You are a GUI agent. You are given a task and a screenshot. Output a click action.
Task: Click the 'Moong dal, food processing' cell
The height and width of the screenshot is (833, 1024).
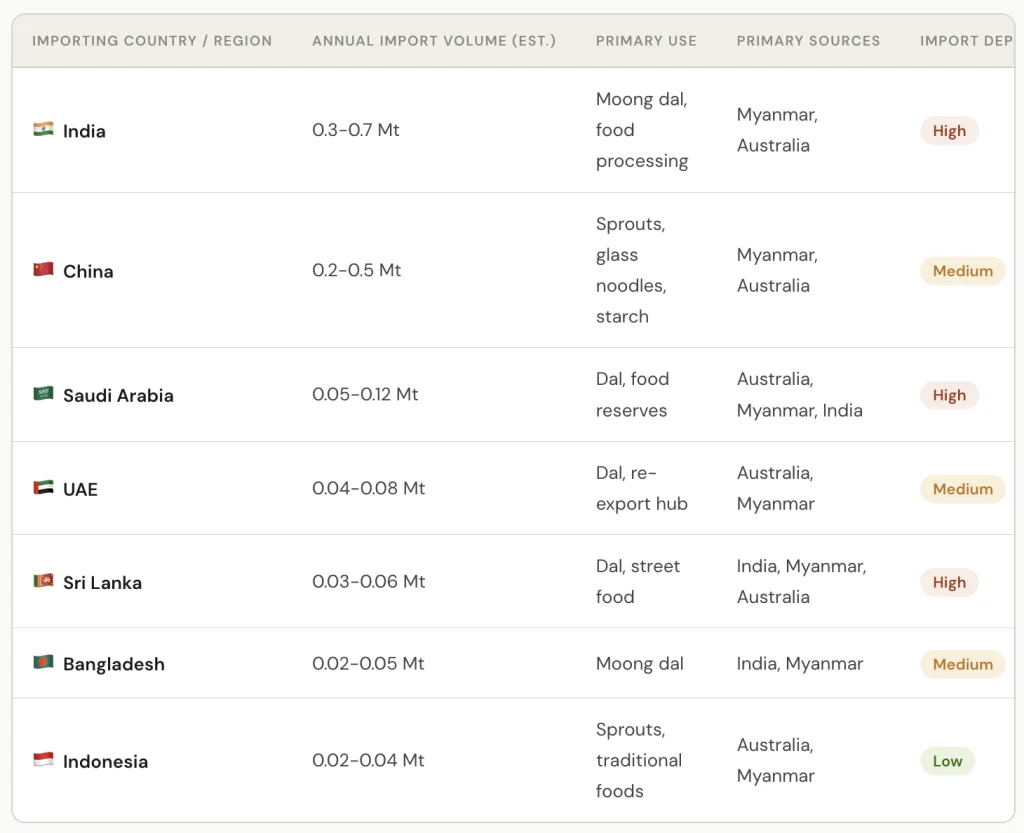coord(642,130)
